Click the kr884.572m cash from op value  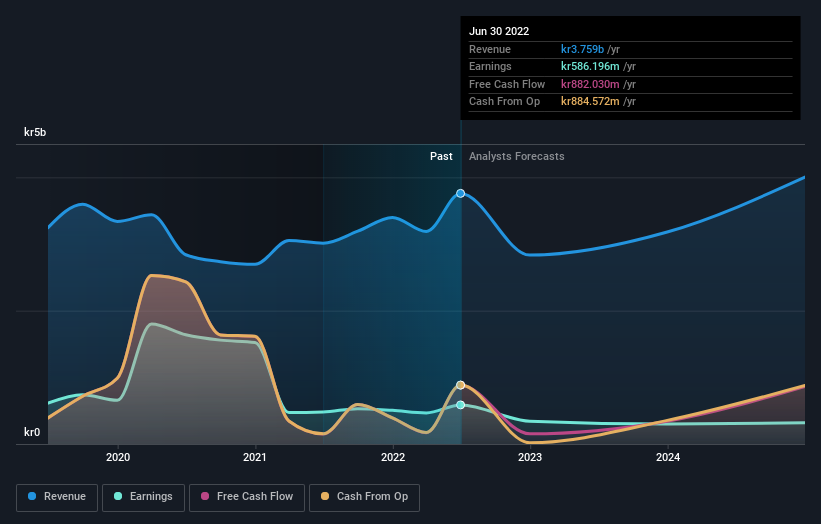pos(590,102)
